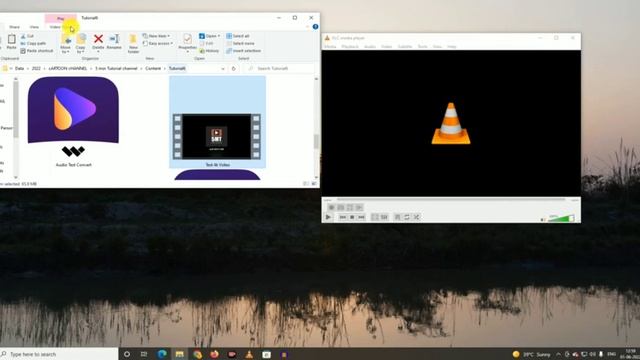
Task: Collapse the Explorer ribbon with the chevron
Action: [x=307, y=27]
